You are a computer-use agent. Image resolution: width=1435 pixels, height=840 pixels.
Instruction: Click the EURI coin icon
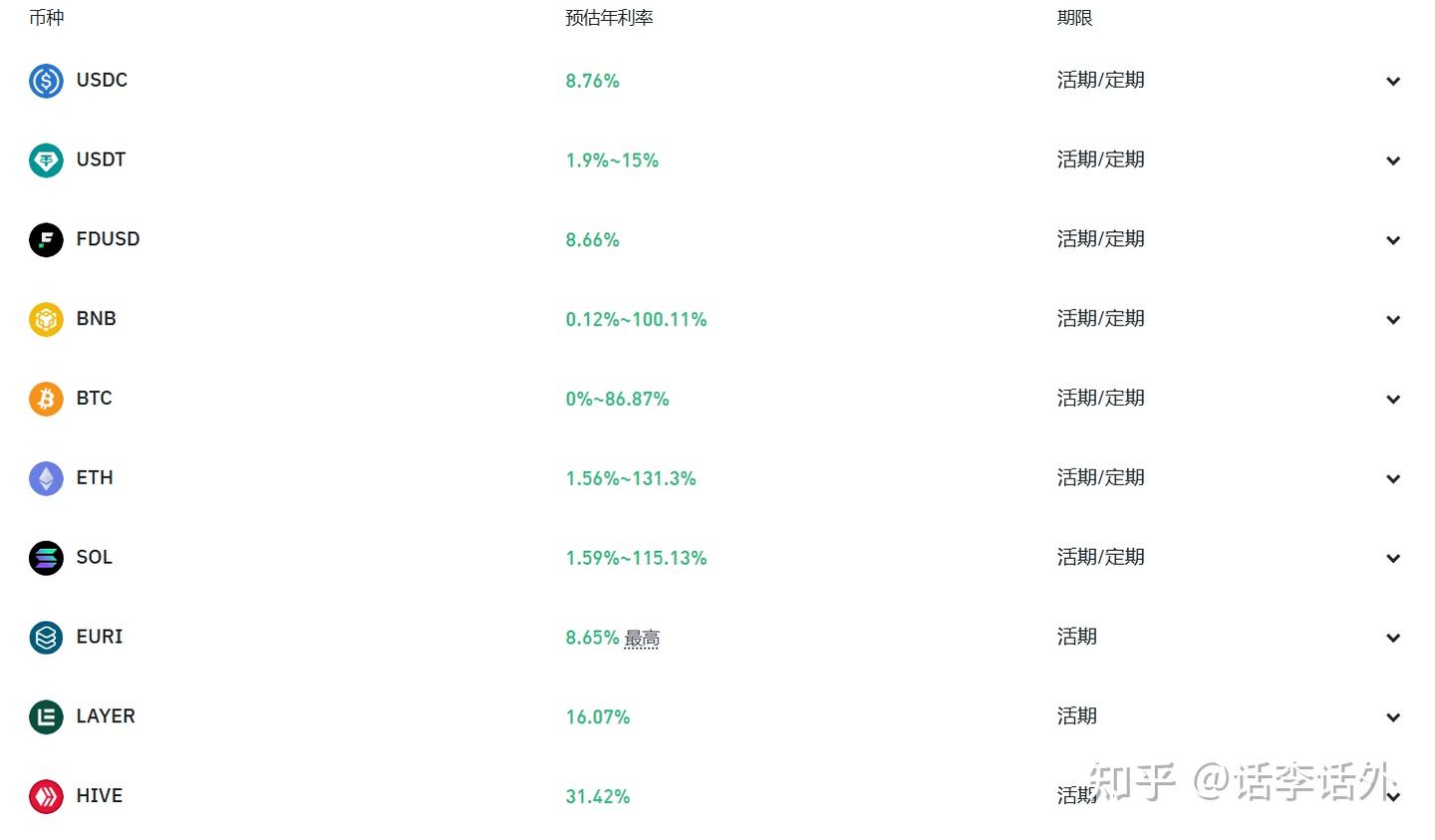pos(46,638)
